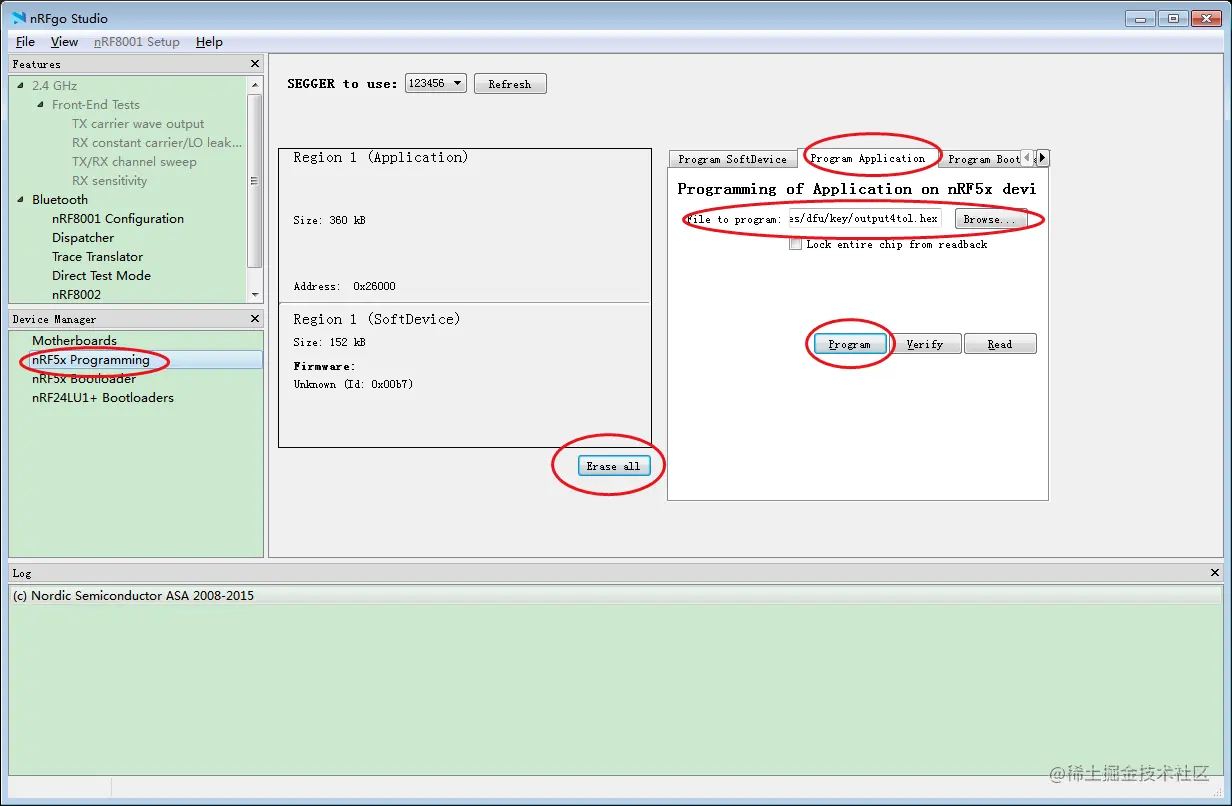This screenshot has height=806, width=1232.
Task: Click the Verify button
Action: pos(925,344)
